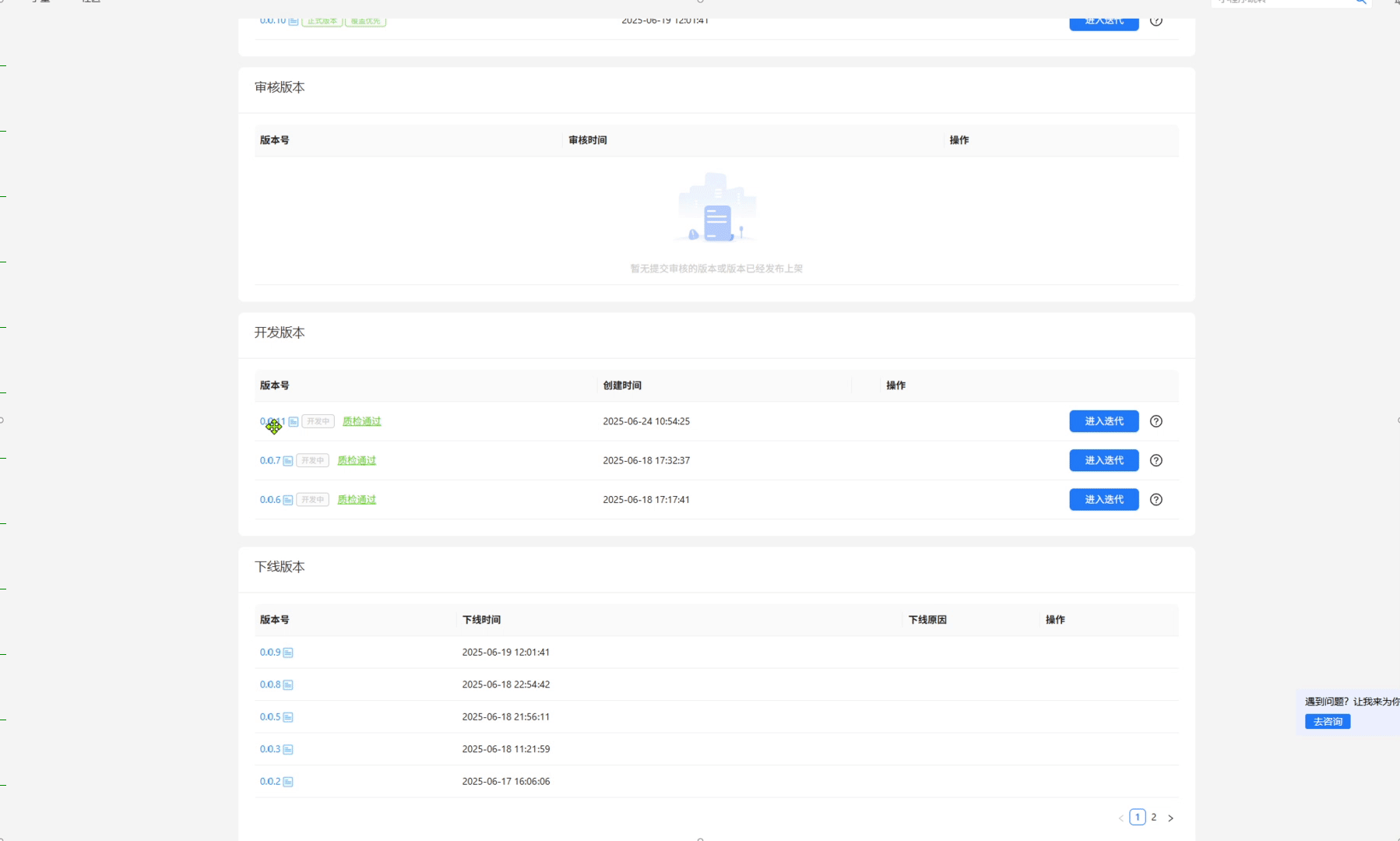This screenshot has height=841, width=1400.
Task: Click the help icon for version 0.0.11
Action: tap(1156, 421)
